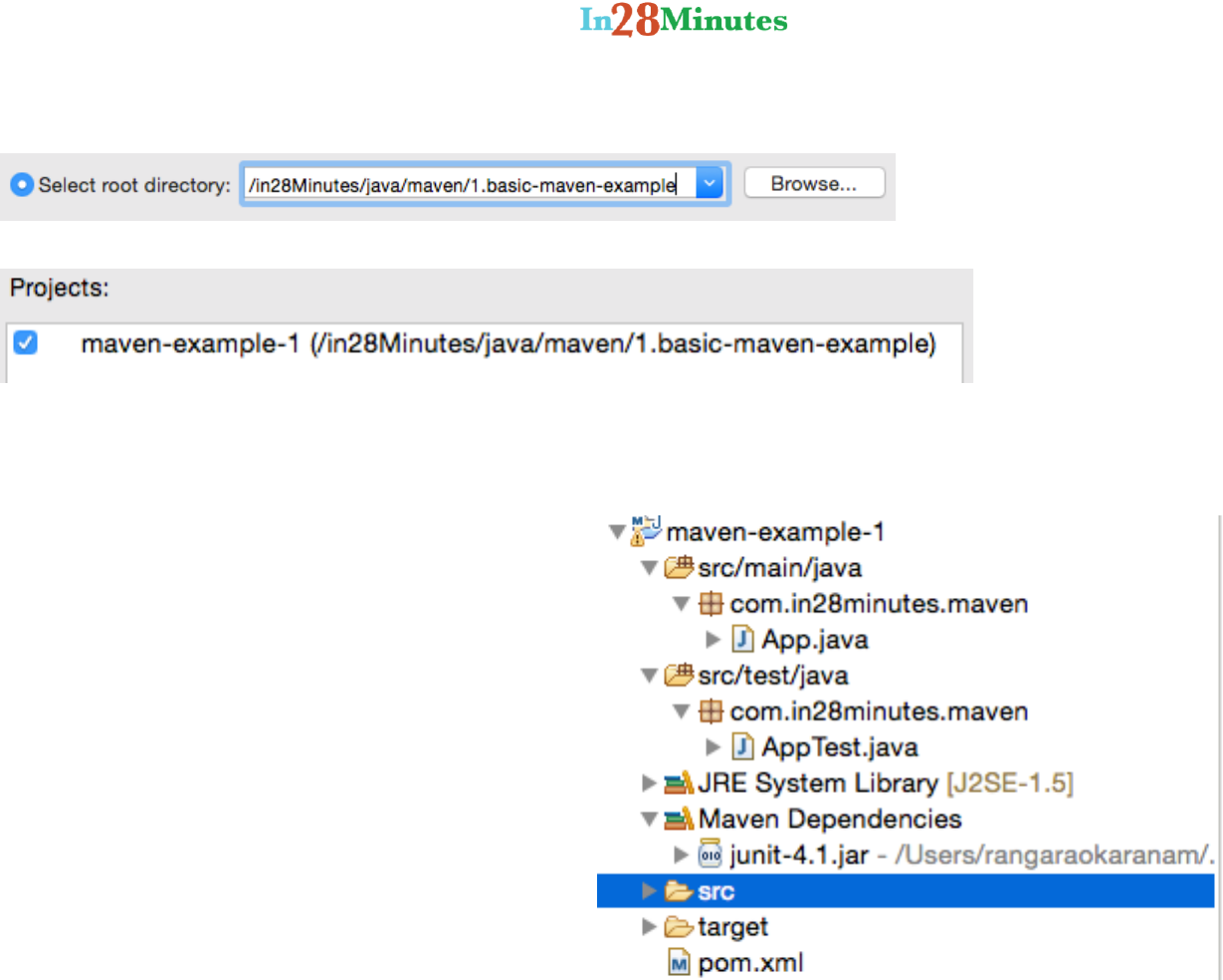Select JRE System Library [J2SE-1.5] label

point(886,783)
